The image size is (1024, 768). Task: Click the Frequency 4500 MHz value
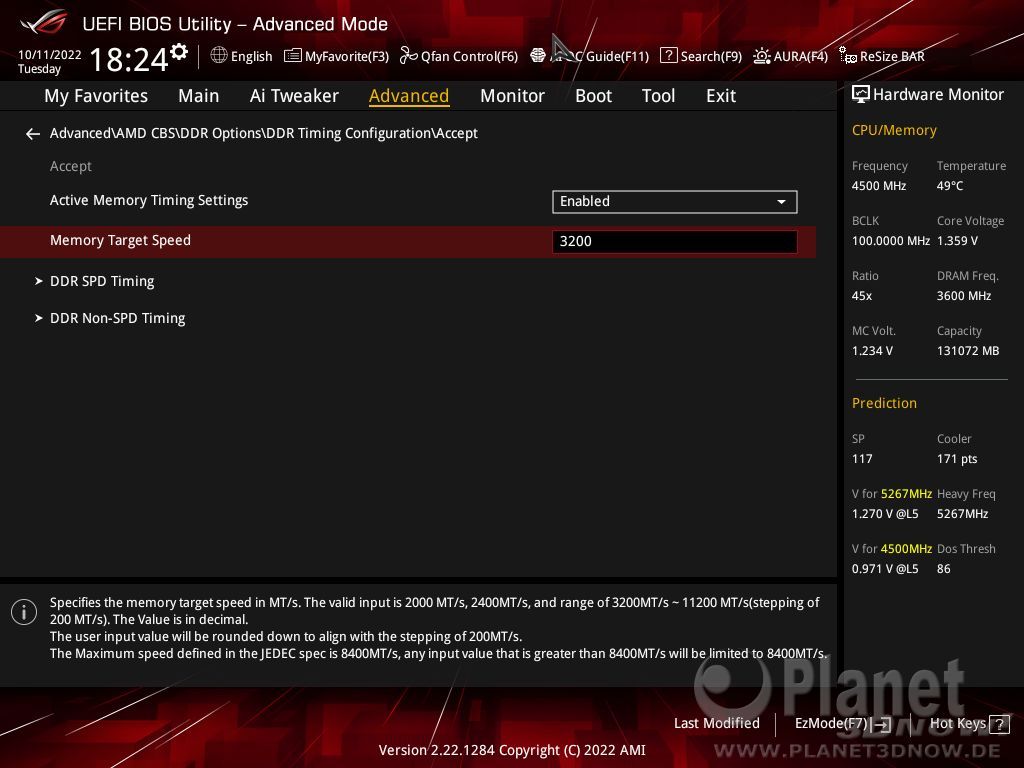(x=878, y=186)
